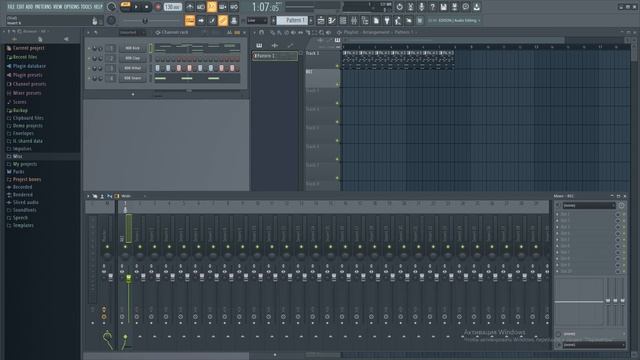Open the VIEW menu
The height and width of the screenshot is (360, 640).
point(57,7)
